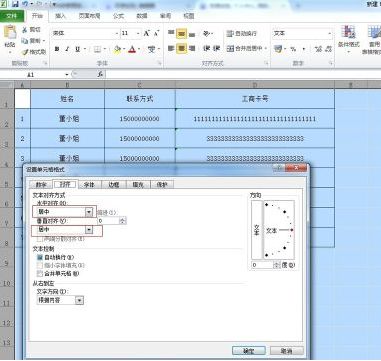Click the Undo arrow in the quick access toolbar
Image resolution: width=381 pixels, height=361 pixels.
tap(25, 4)
